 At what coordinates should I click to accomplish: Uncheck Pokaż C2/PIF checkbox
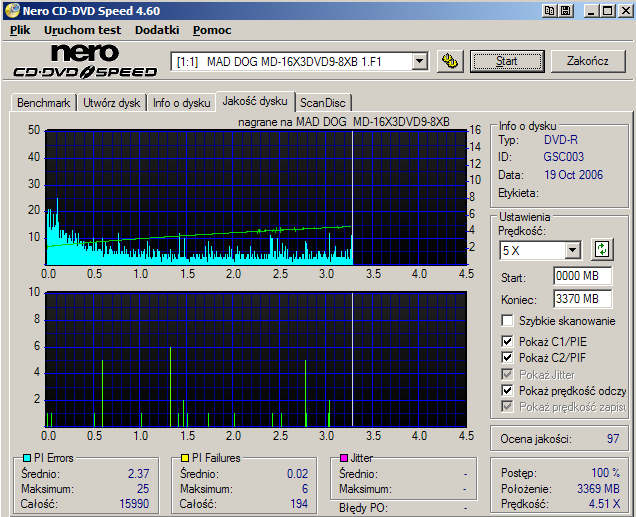click(x=507, y=358)
